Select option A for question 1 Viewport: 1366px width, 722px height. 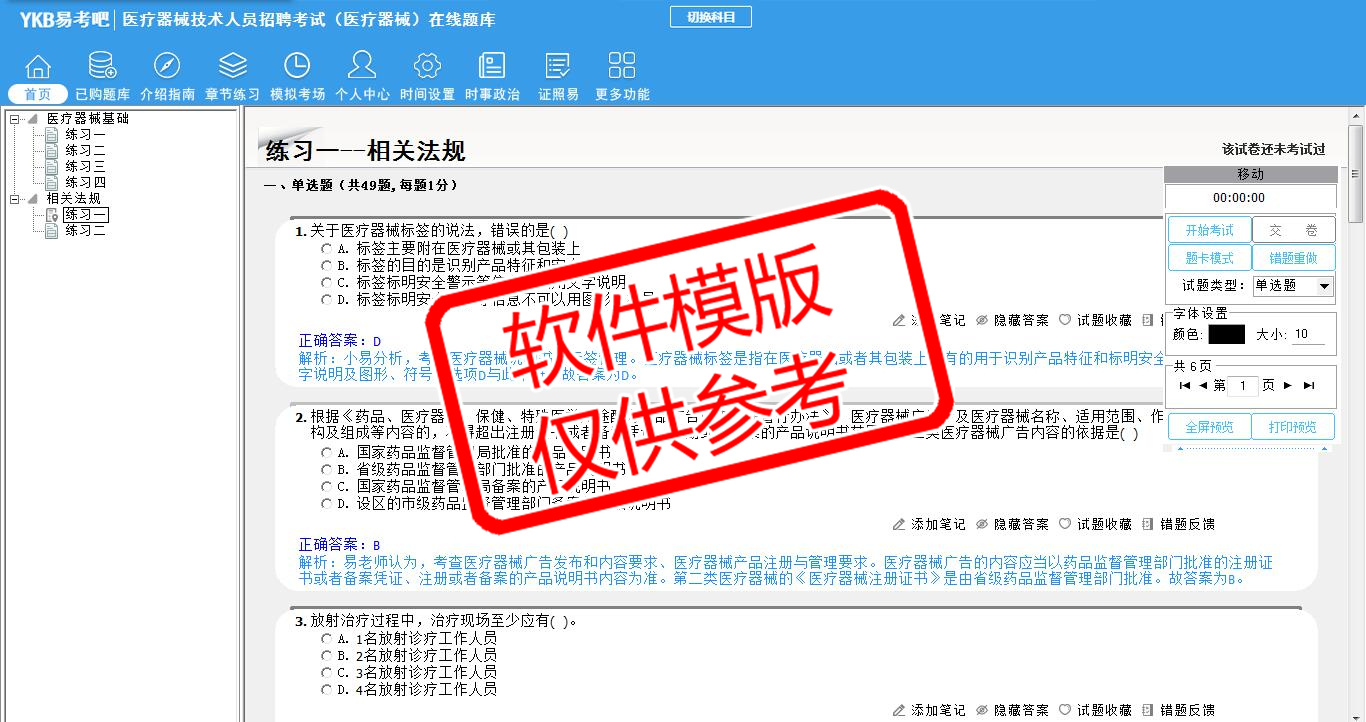tap(326, 249)
